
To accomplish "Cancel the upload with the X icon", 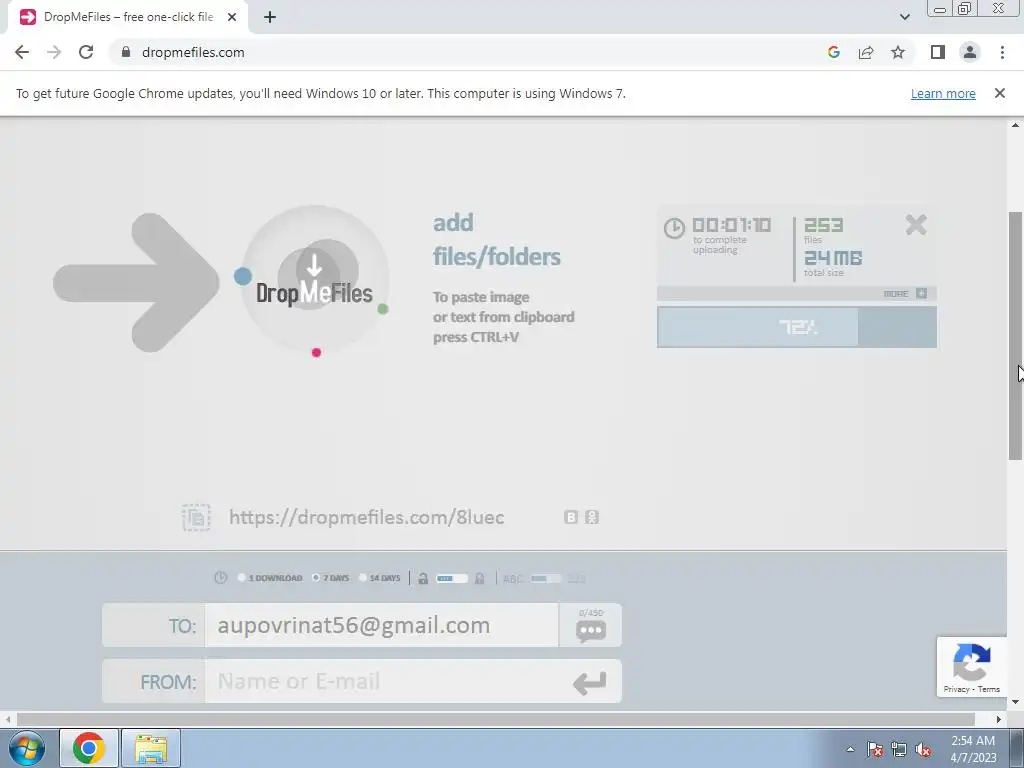I will click(x=916, y=225).
